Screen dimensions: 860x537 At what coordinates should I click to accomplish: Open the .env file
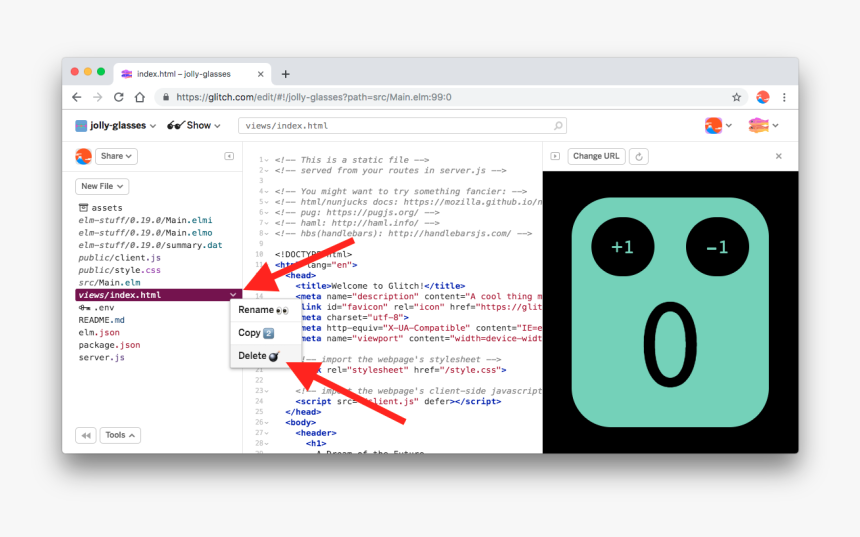pyautogui.click(x=104, y=308)
